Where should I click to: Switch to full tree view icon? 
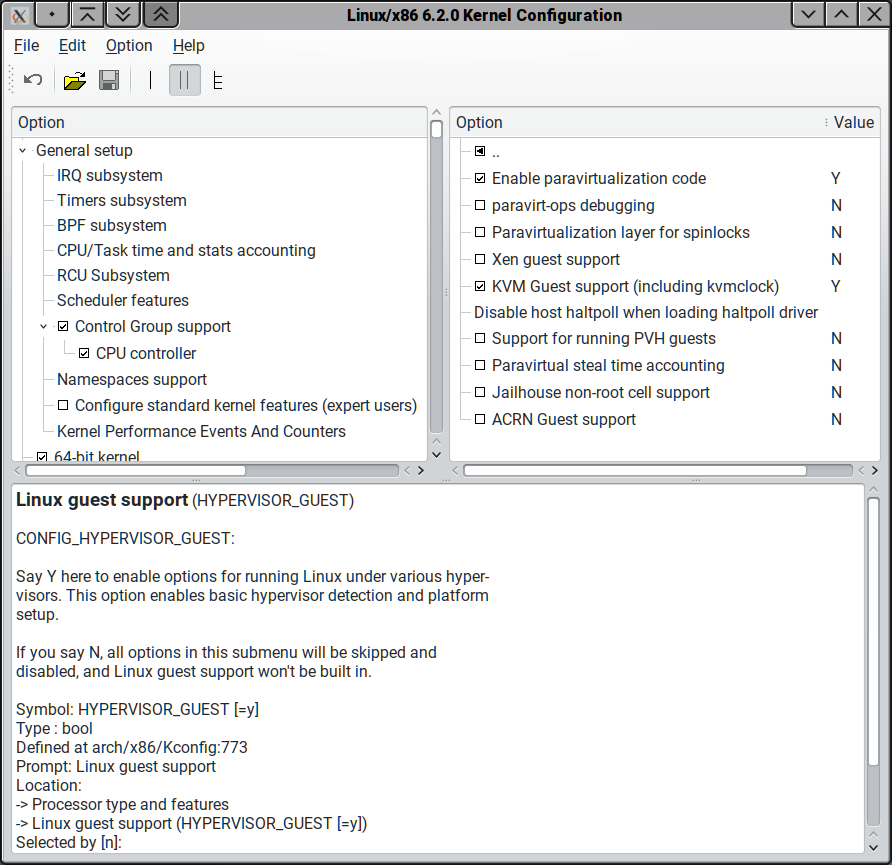[217, 81]
